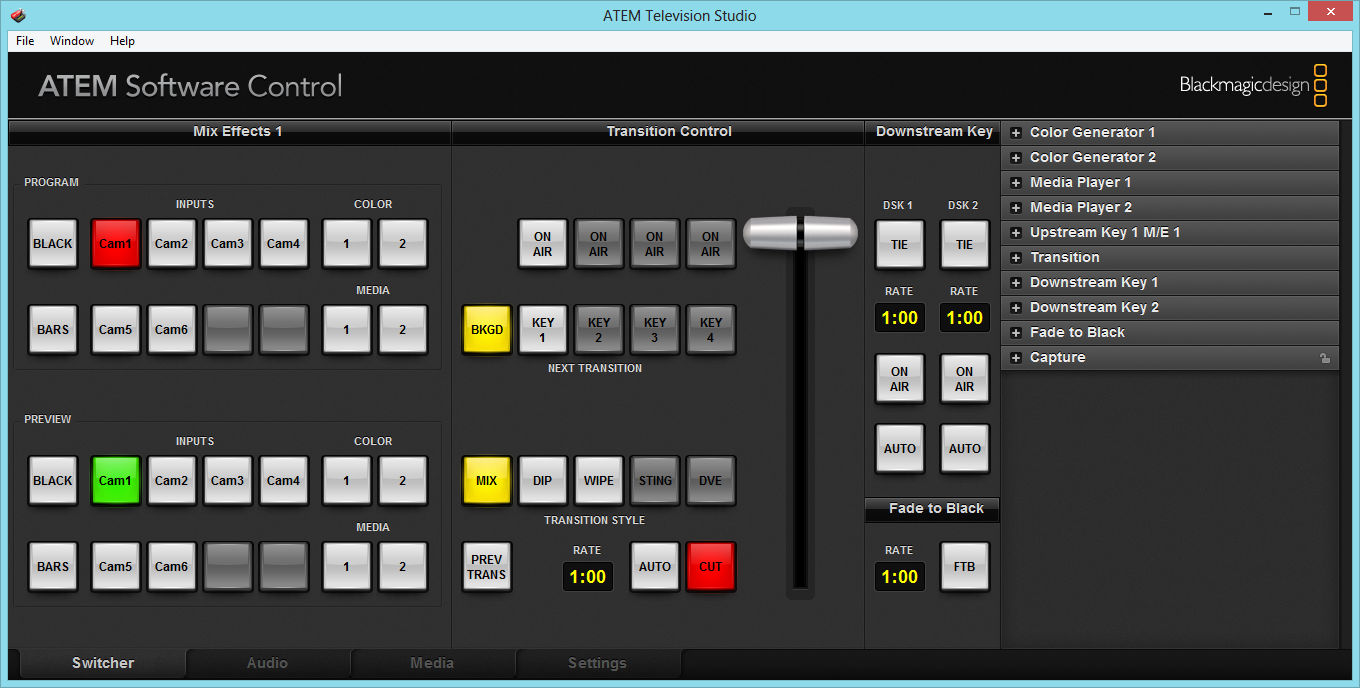Toggle the BKGD next transition button
Viewport: 1360px width, 688px height.
[x=486, y=329]
